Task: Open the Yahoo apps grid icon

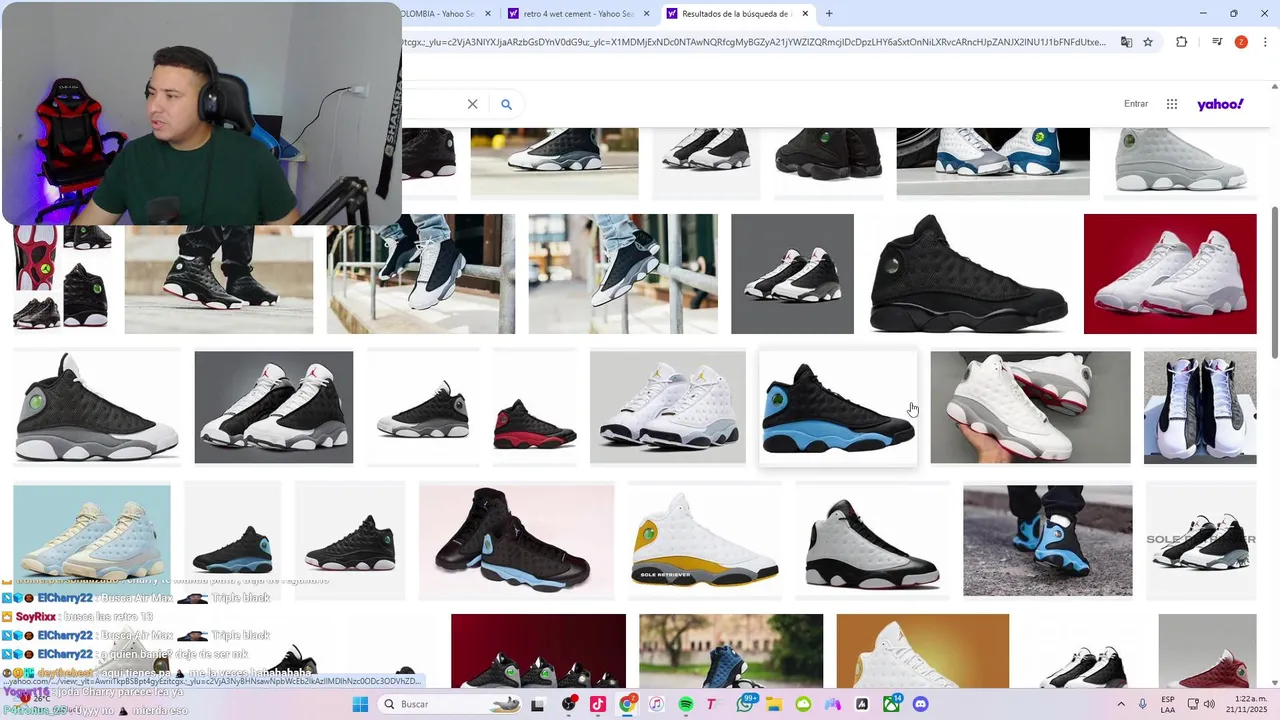Action: coord(1172,104)
